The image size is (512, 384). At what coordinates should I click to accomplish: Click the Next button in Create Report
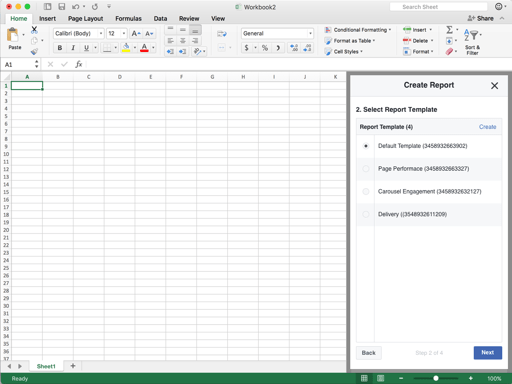point(488,353)
